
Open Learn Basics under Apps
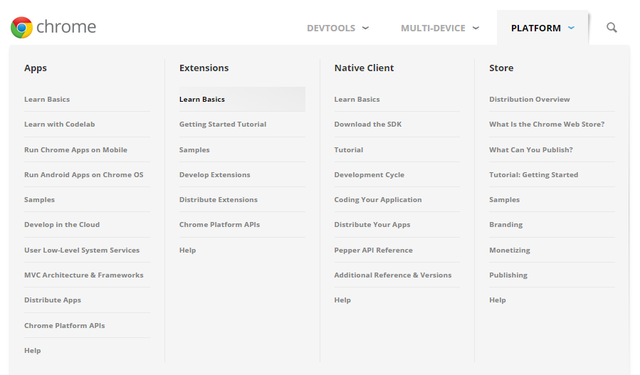pos(47,99)
